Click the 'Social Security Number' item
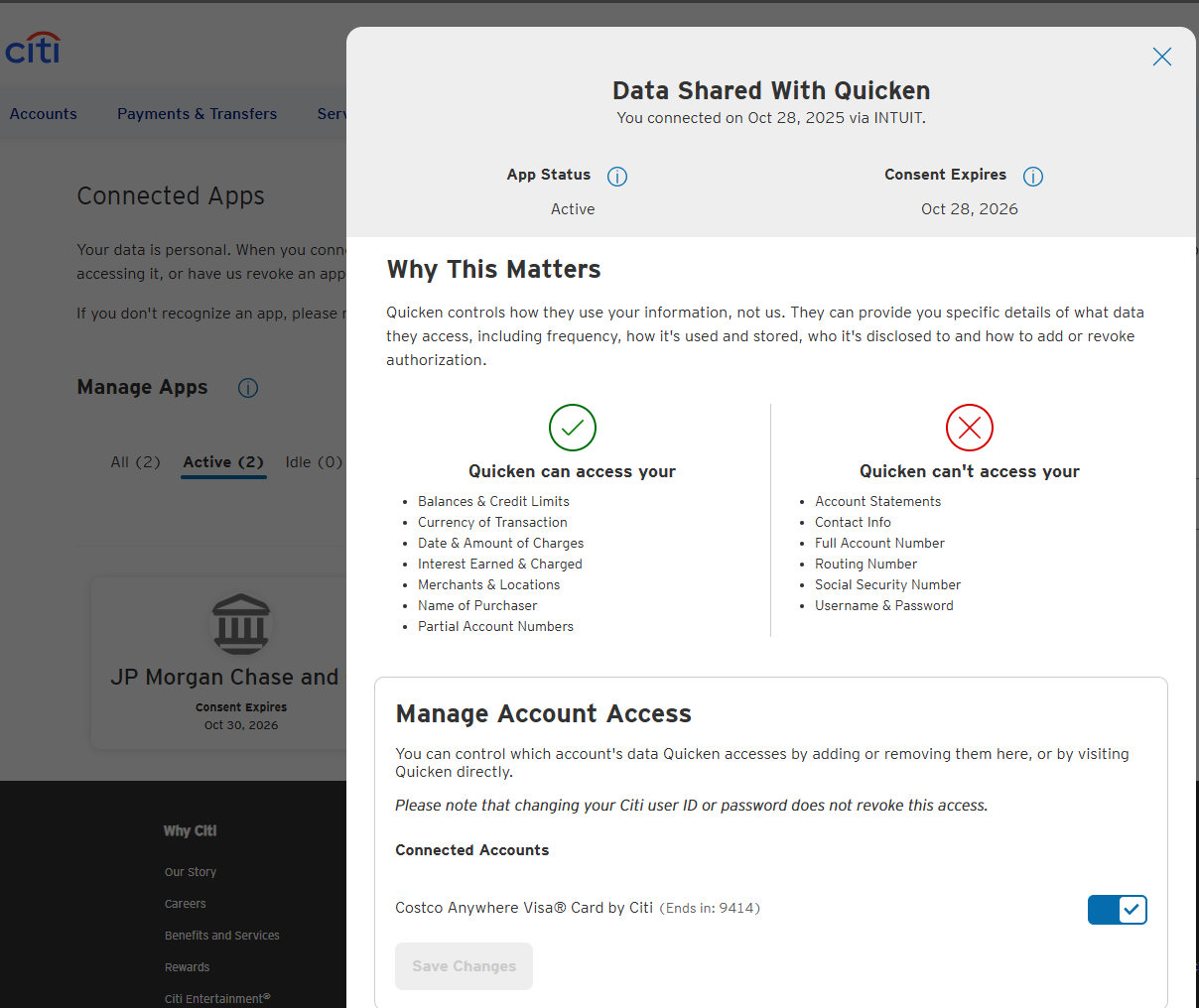This screenshot has width=1199, height=1008. click(887, 584)
